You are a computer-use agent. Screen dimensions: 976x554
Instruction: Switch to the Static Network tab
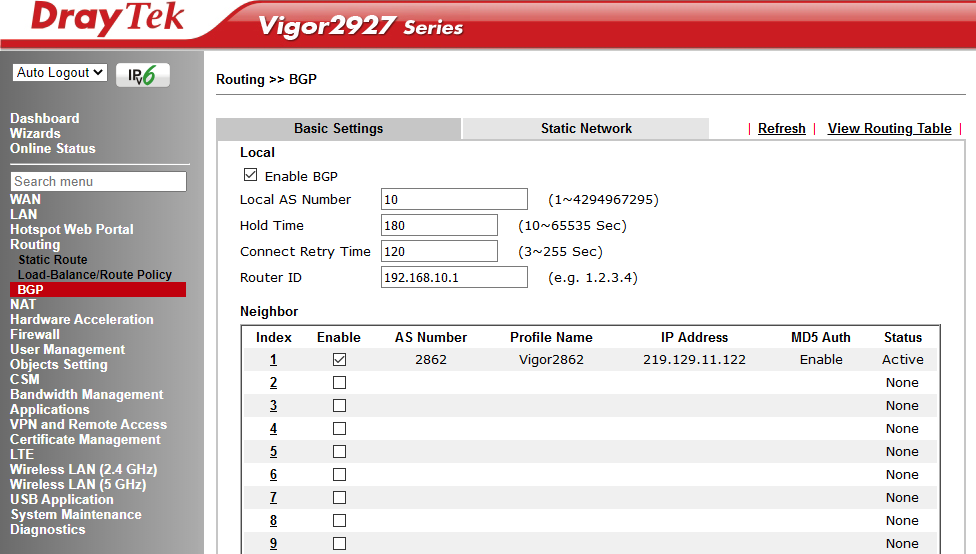[x=586, y=128]
